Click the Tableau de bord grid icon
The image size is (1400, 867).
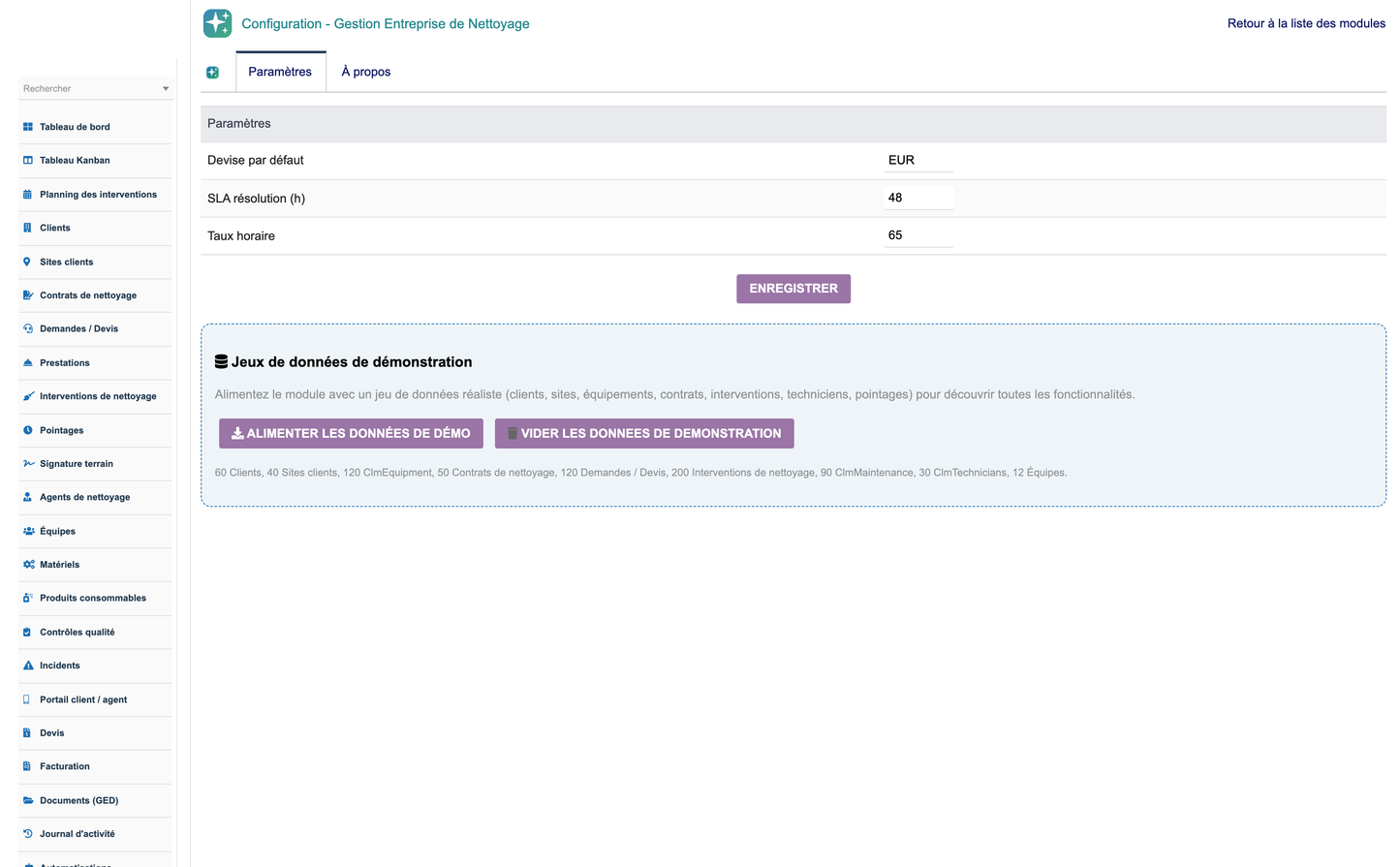pyautogui.click(x=28, y=127)
